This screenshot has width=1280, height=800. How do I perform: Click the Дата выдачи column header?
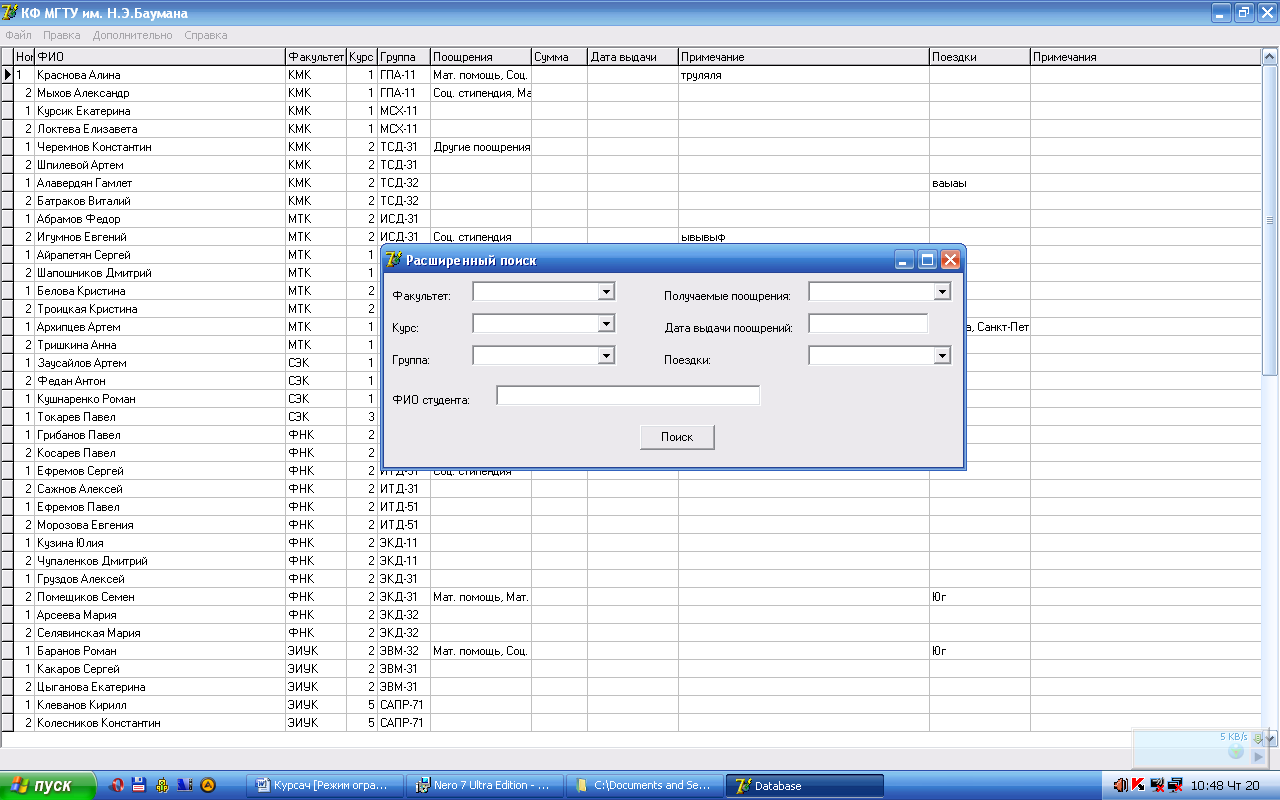tap(633, 57)
